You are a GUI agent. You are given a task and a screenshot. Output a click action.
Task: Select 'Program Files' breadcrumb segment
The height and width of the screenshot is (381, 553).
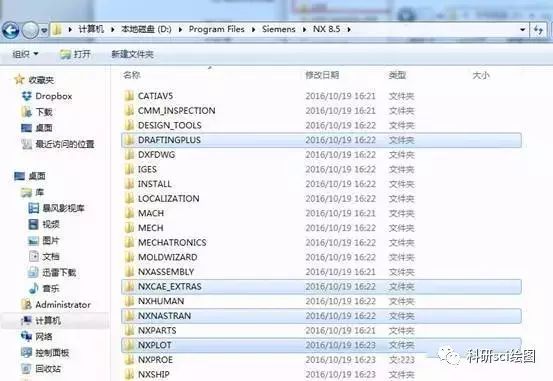(217, 29)
